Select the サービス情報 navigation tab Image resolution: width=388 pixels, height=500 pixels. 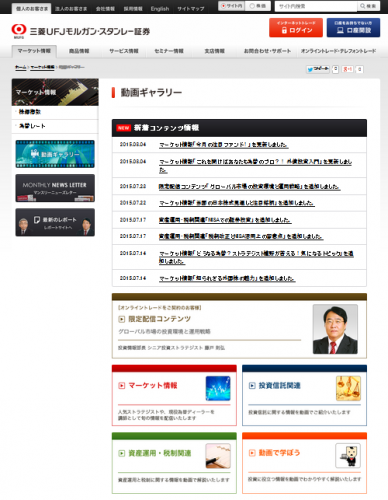(x=124, y=51)
